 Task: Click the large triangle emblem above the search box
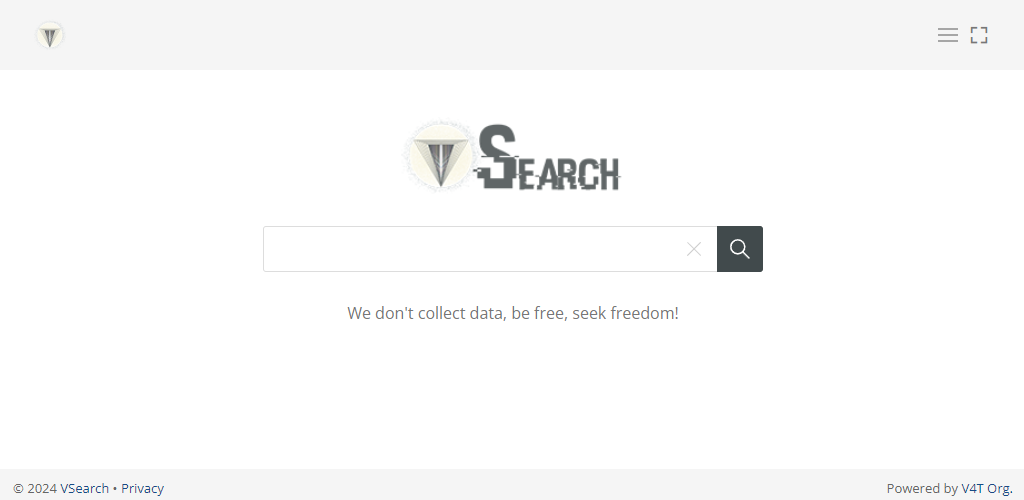coord(440,155)
